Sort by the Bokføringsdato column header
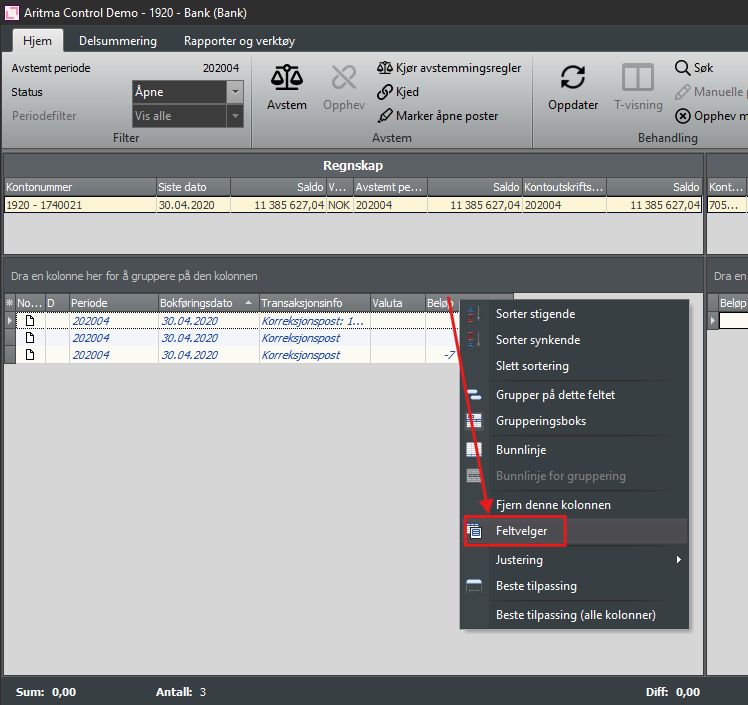This screenshot has width=748, height=705. [x=195, y=302]
